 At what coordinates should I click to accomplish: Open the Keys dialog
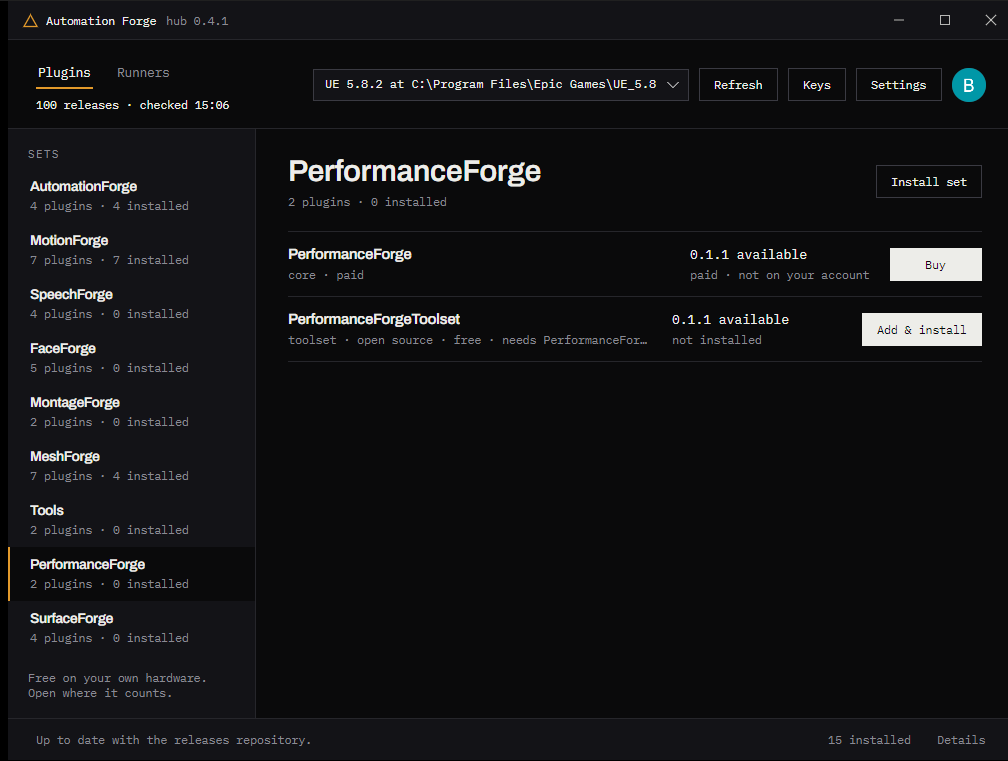tap(816, 85)
